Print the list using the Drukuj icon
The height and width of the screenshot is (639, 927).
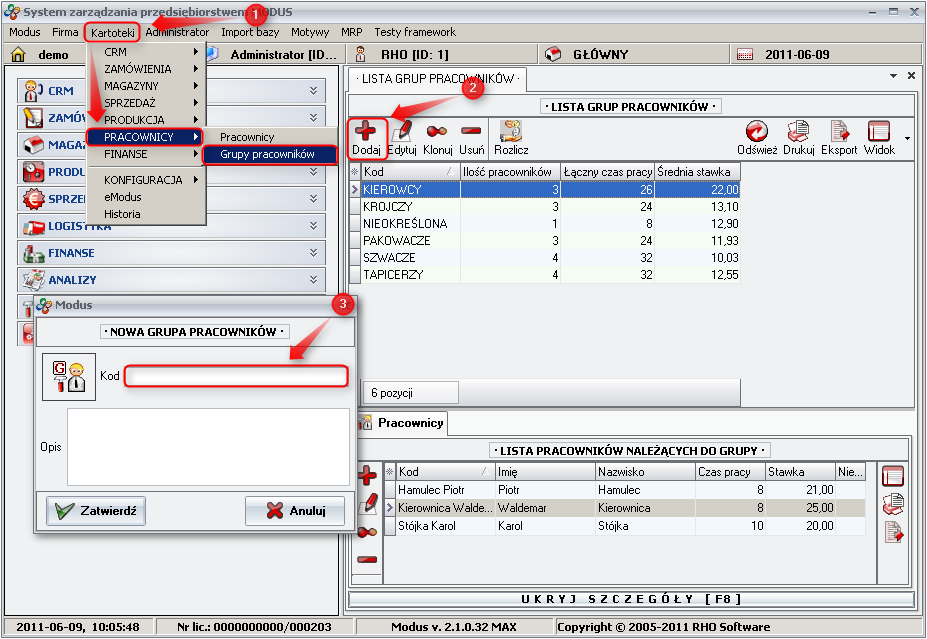click(x=798, y=138)
